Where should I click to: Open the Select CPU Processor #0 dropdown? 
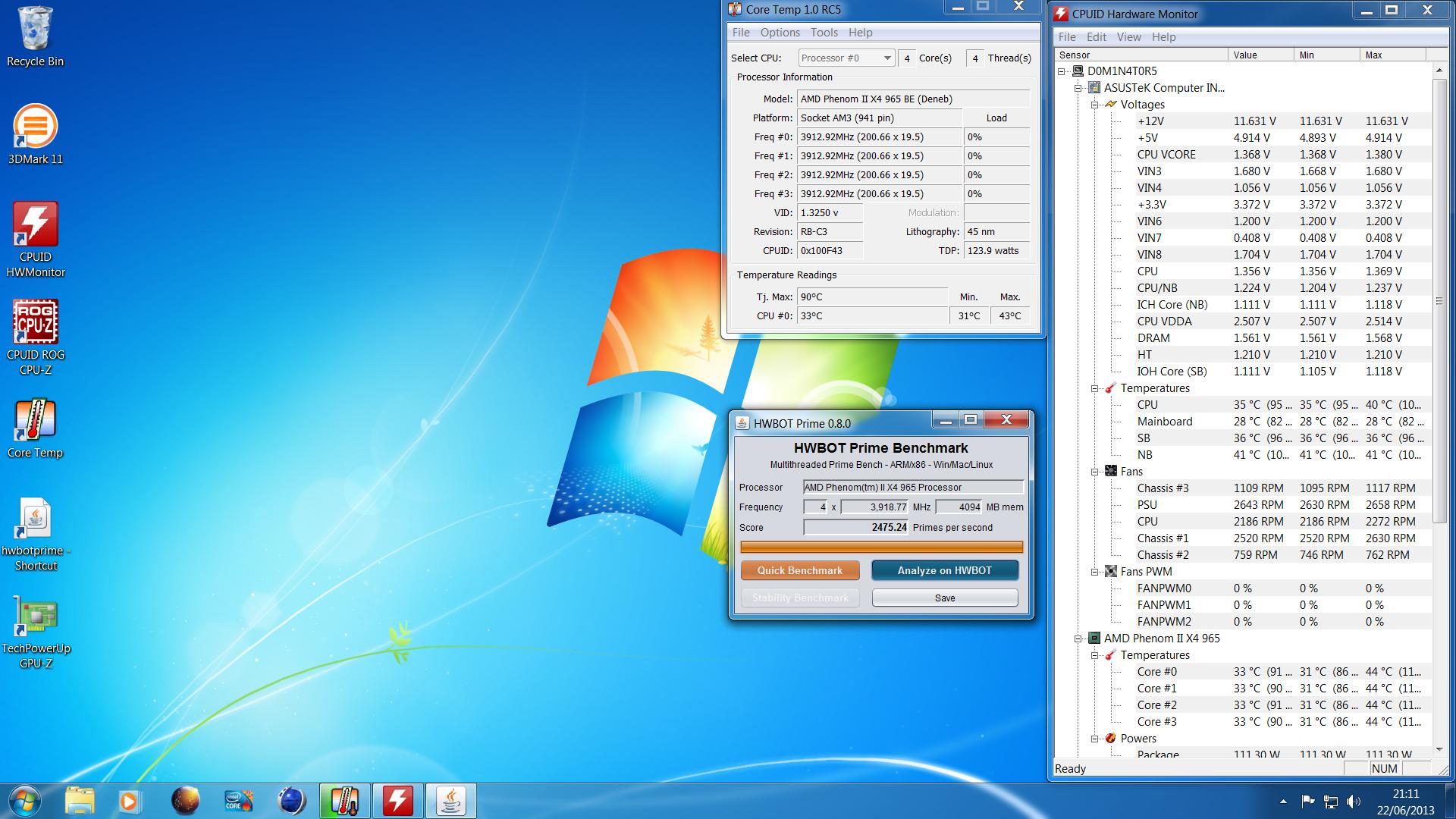click(x=846, y=58)
